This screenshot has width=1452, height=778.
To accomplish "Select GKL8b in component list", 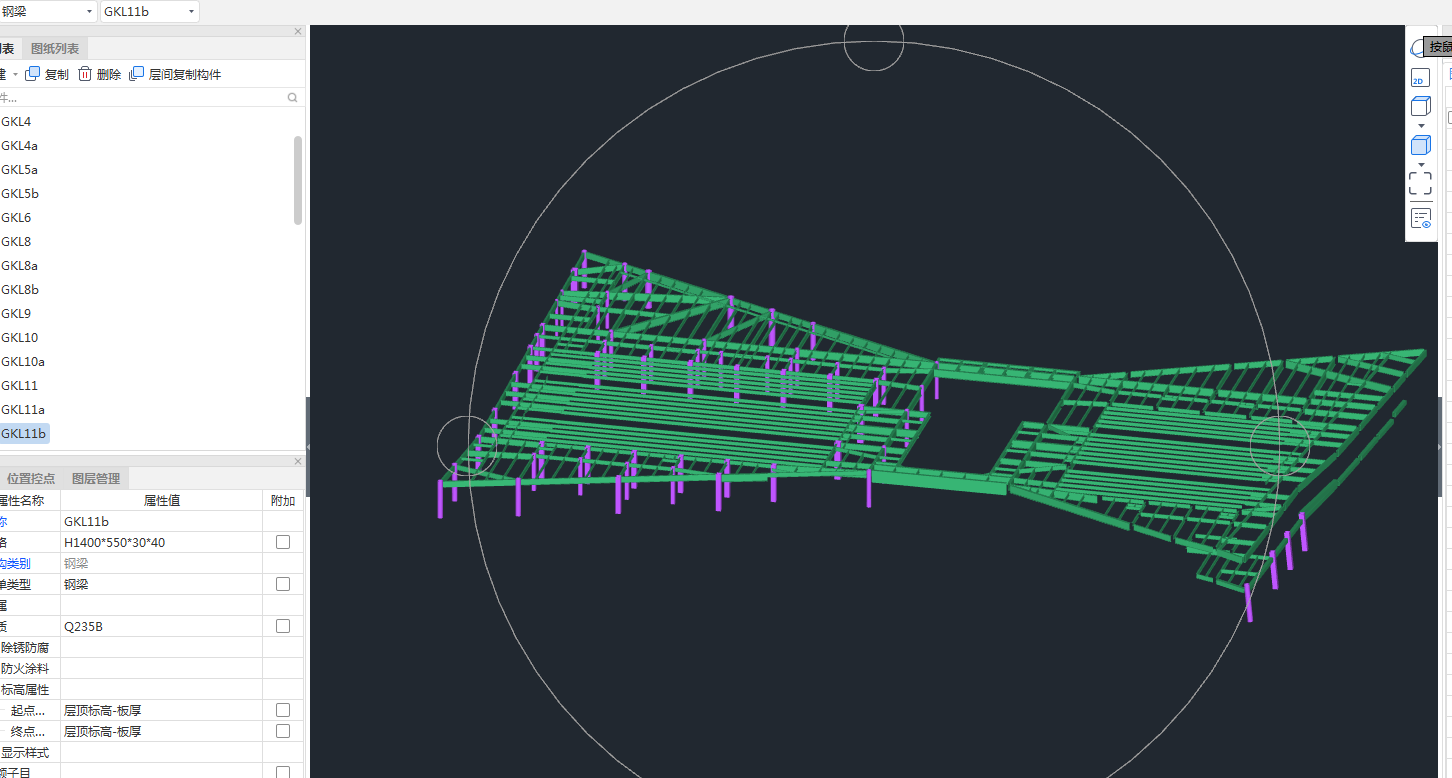I will click(20, 290).
